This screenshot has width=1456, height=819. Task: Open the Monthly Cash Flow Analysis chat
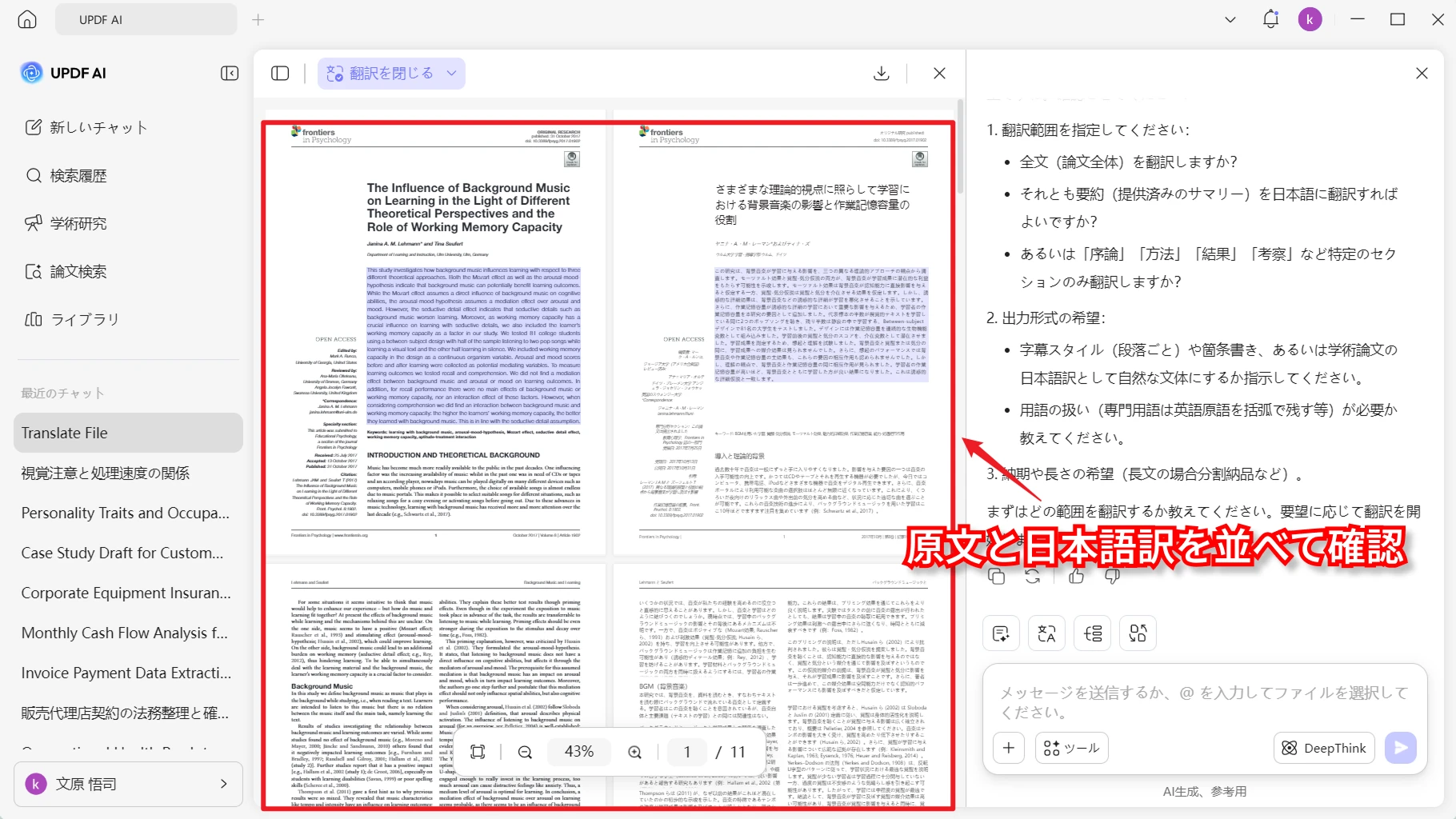(x=128, y=633)
